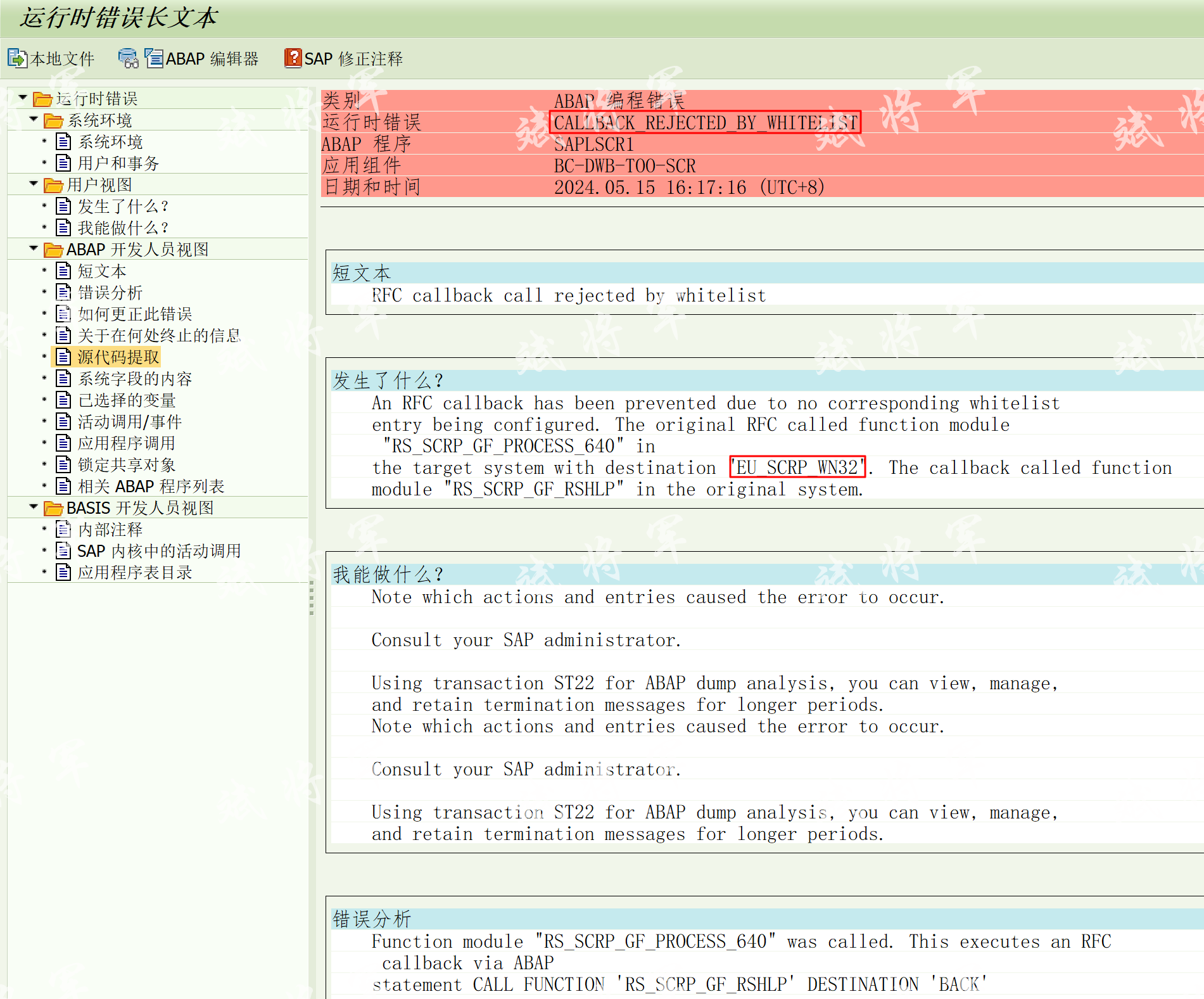
Task: Click the SAP 修正注释 question icon
Action: coord(293,58)
